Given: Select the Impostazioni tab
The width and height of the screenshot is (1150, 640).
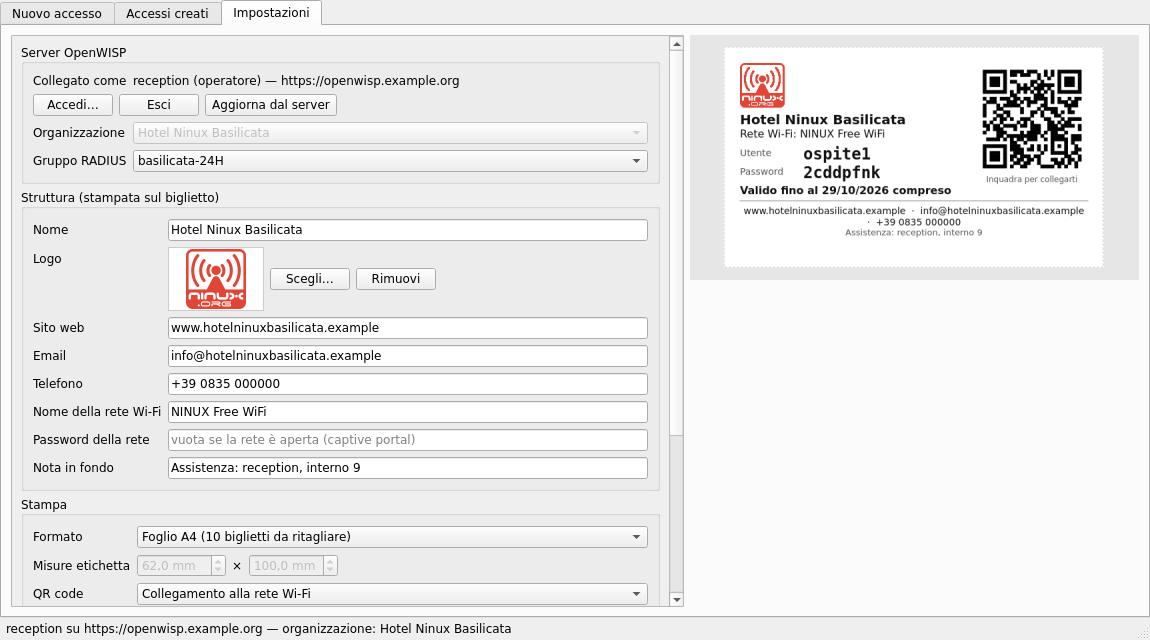Looking at the screenshot, I should 271,12.
